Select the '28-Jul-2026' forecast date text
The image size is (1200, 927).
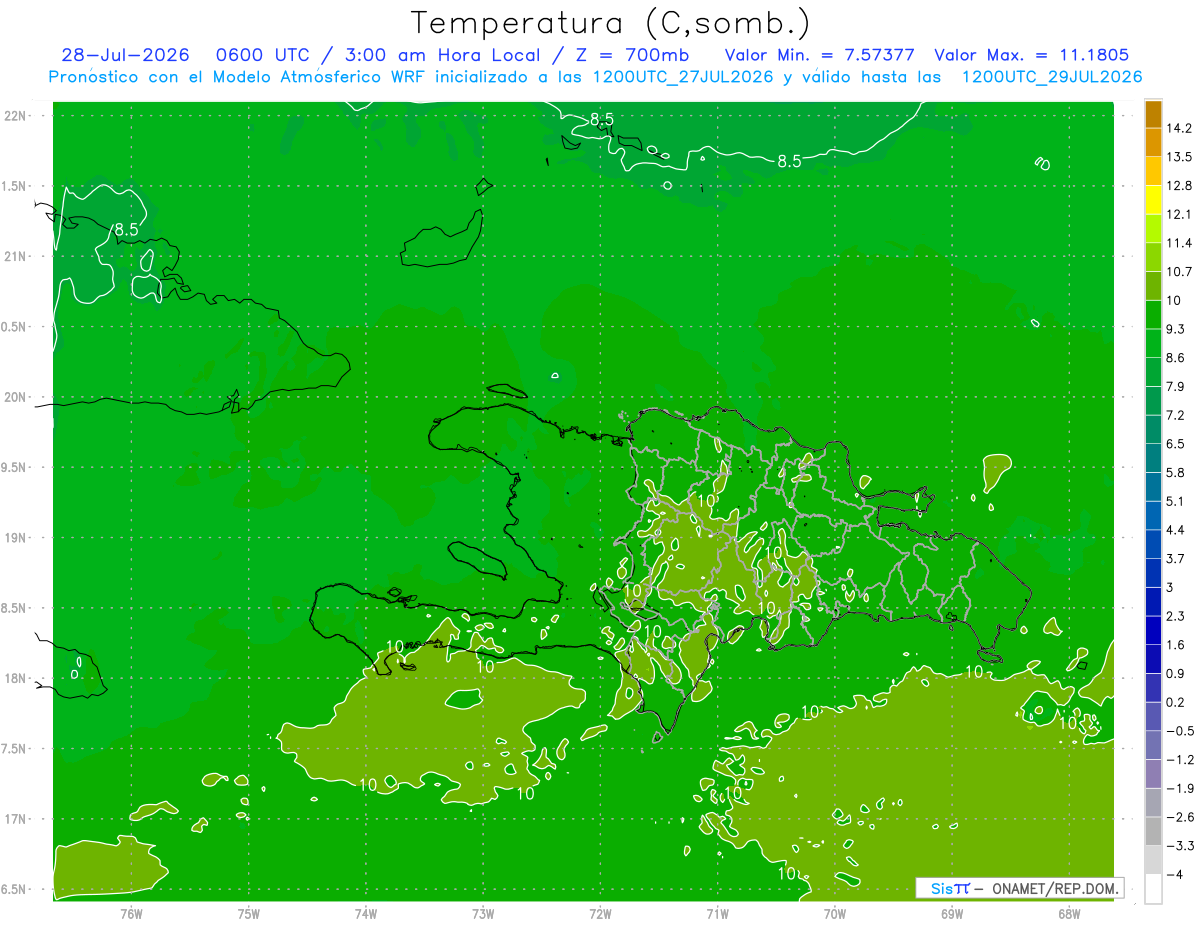tap(125, 55)
